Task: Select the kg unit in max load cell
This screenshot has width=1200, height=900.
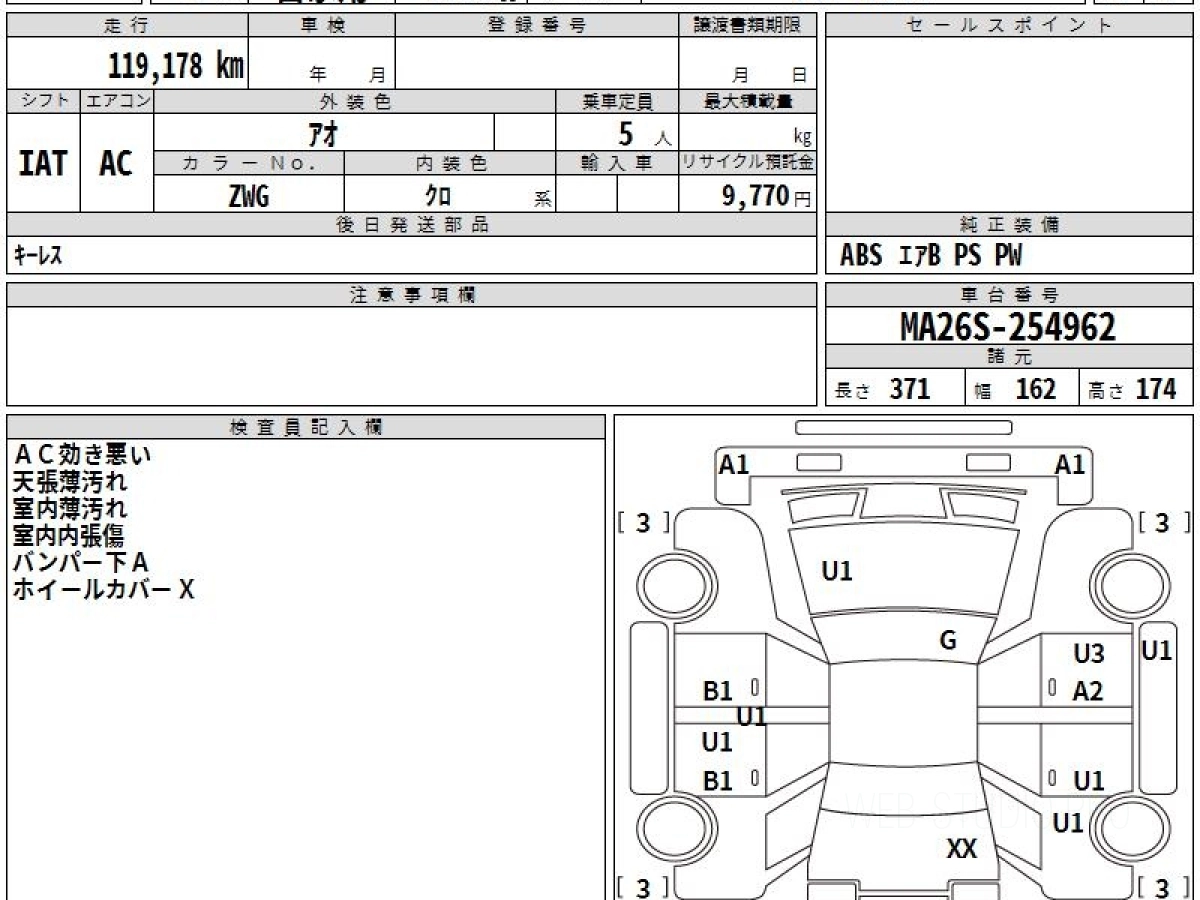Action: coord(802,138)
